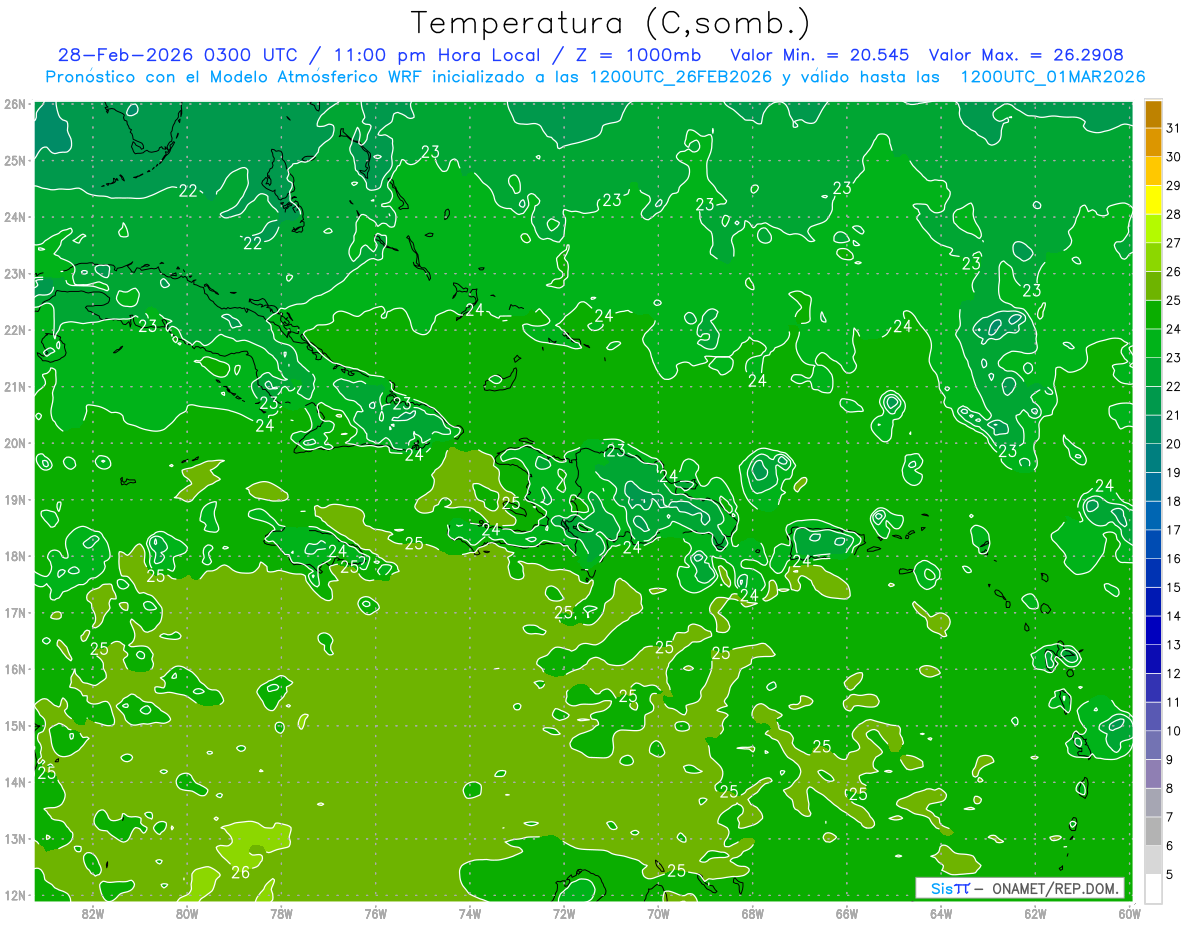This screenshot has width=1200, height=927.
Task: Click the 74W longitude axis label
Action: tap(470, 913)
